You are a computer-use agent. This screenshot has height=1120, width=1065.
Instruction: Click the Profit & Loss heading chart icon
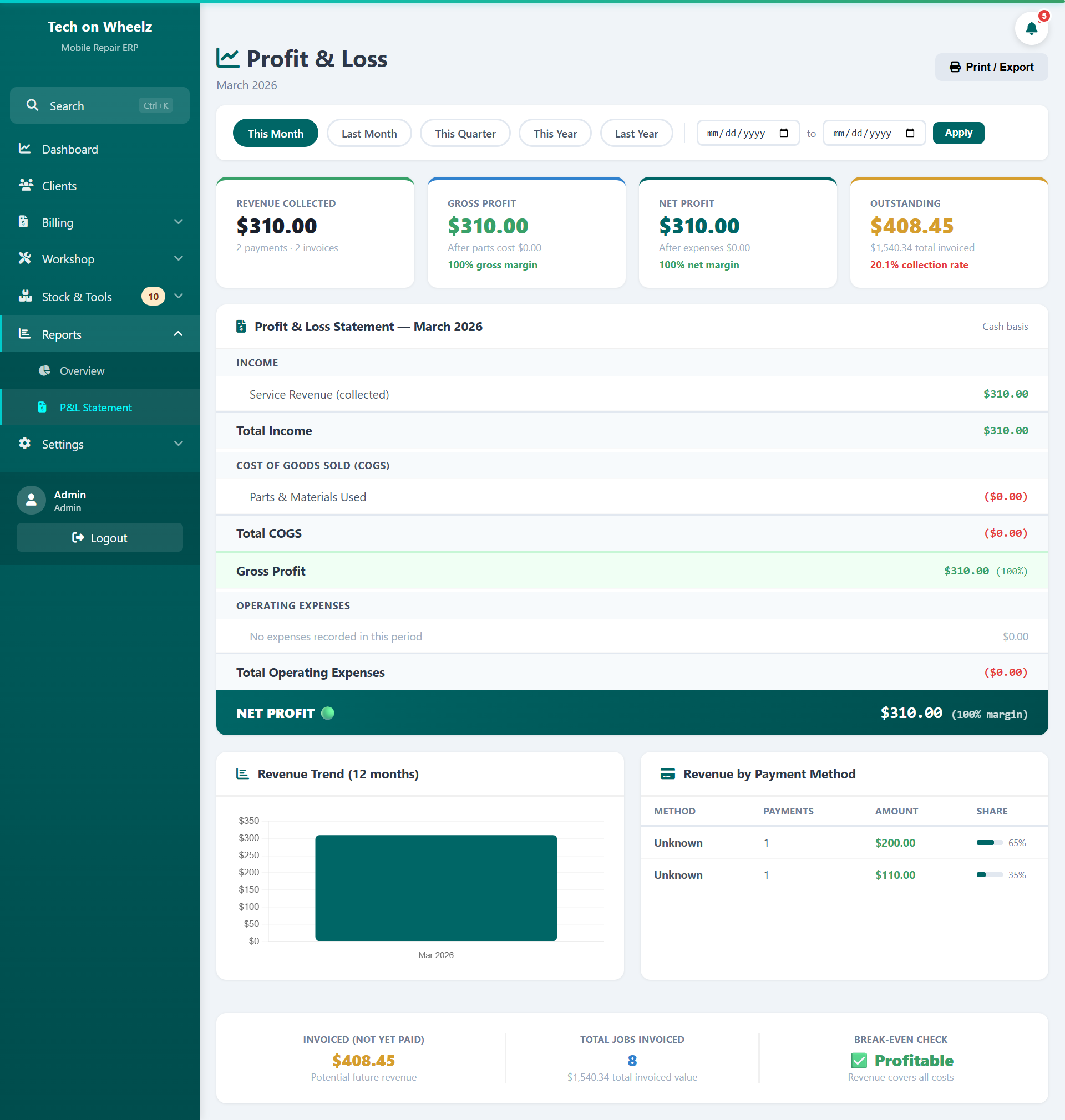click(x=227, y=57)
